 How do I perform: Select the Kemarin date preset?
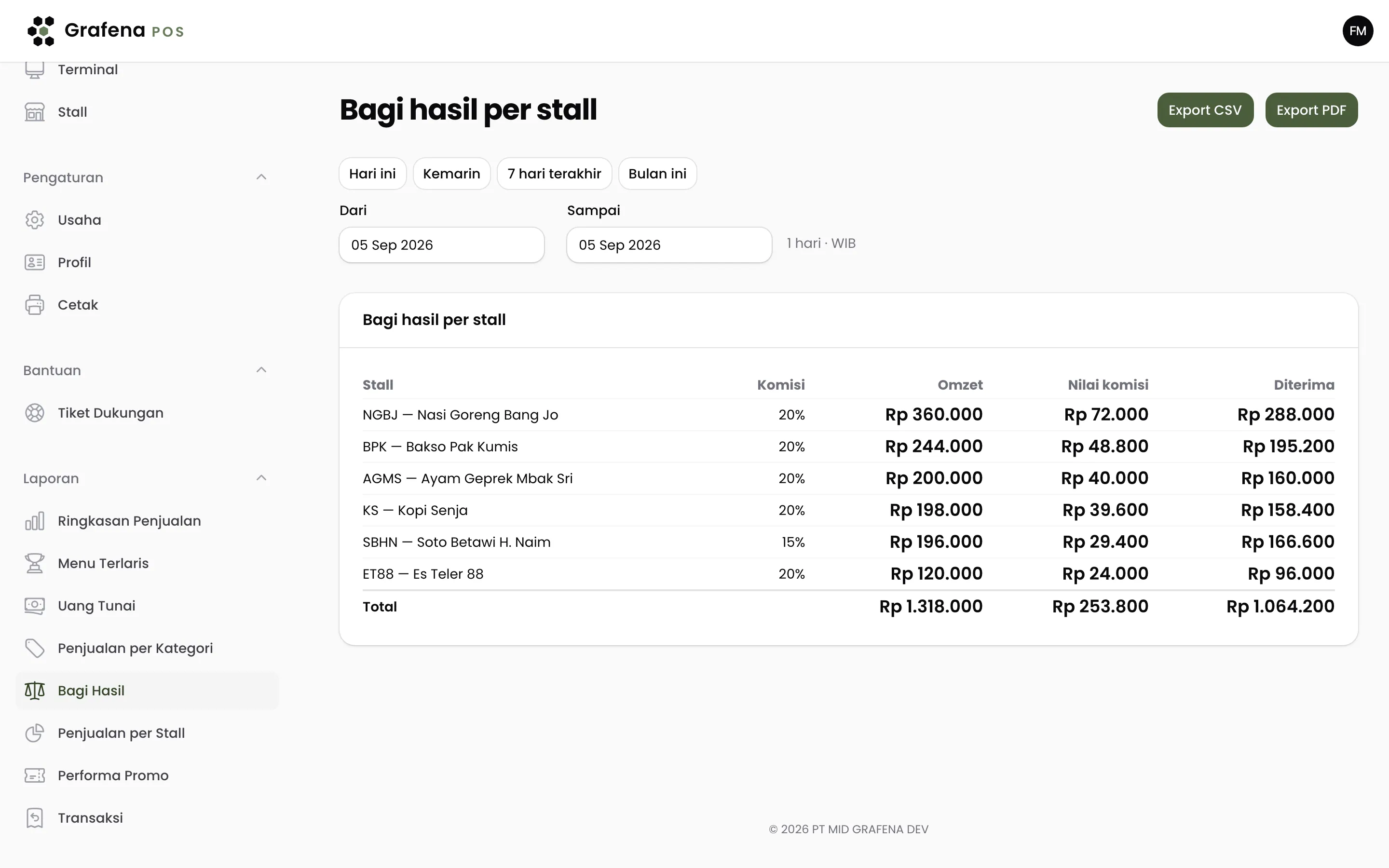[452, 174]
